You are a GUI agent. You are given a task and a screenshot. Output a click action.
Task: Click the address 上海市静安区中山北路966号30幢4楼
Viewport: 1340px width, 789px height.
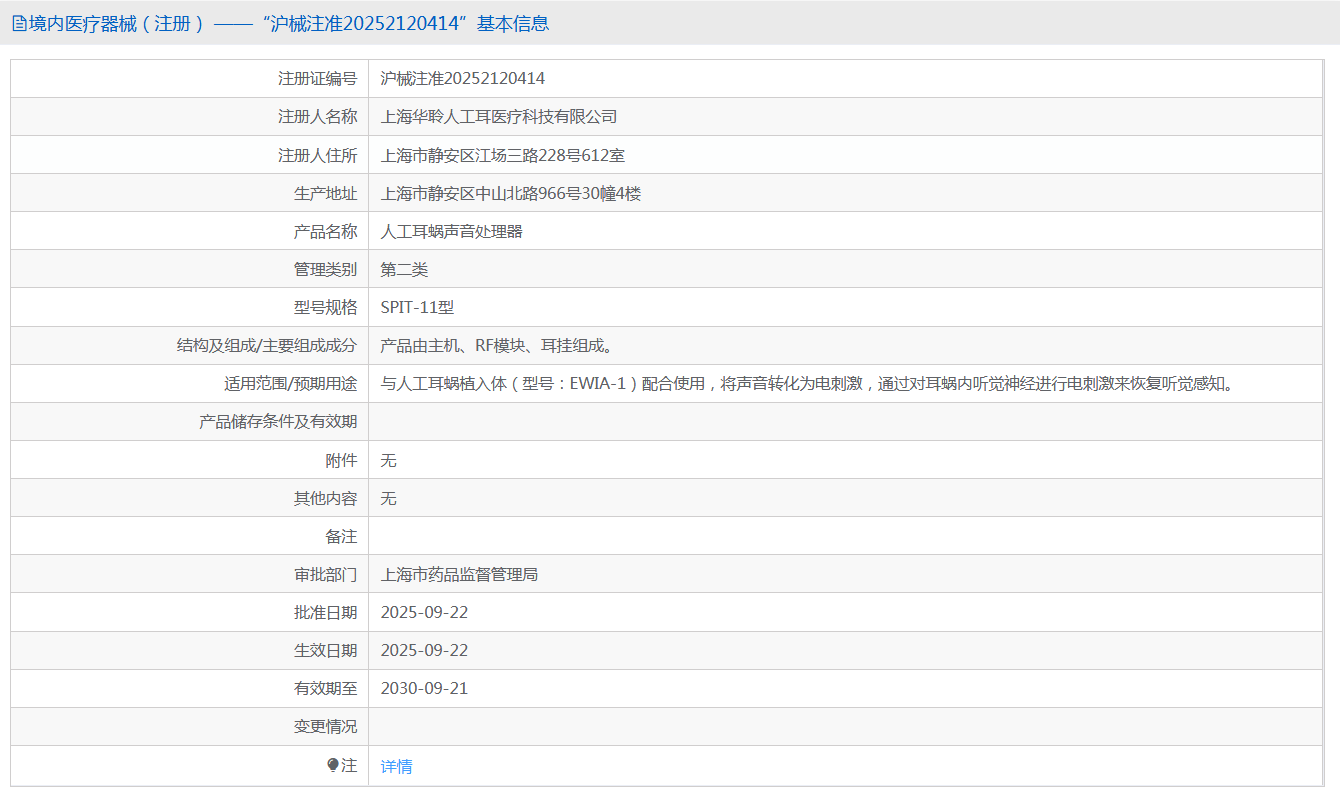point(511,193)
